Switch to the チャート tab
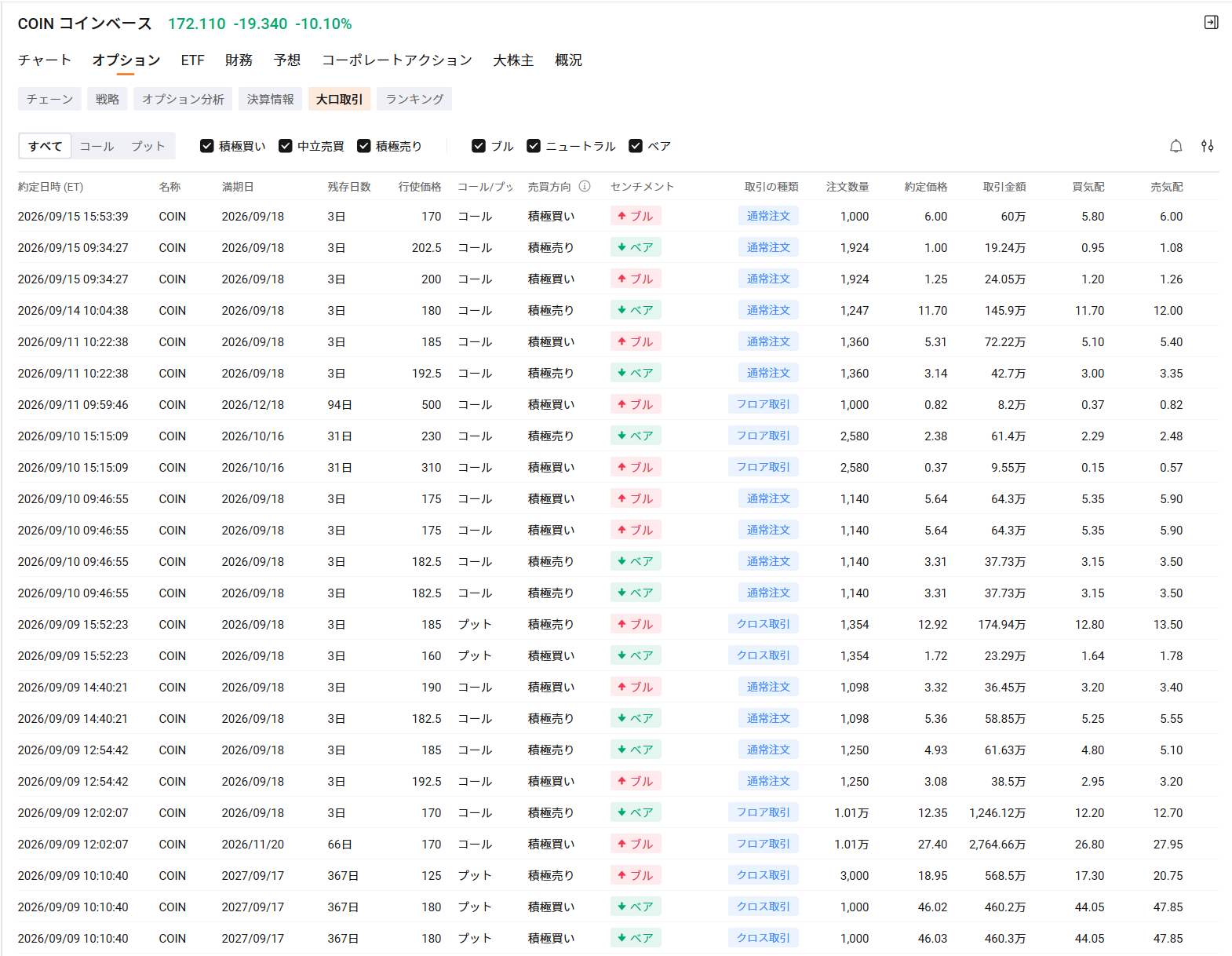Image resolution: width=1232 pixels, height=956 pixels. pos(45,60)
